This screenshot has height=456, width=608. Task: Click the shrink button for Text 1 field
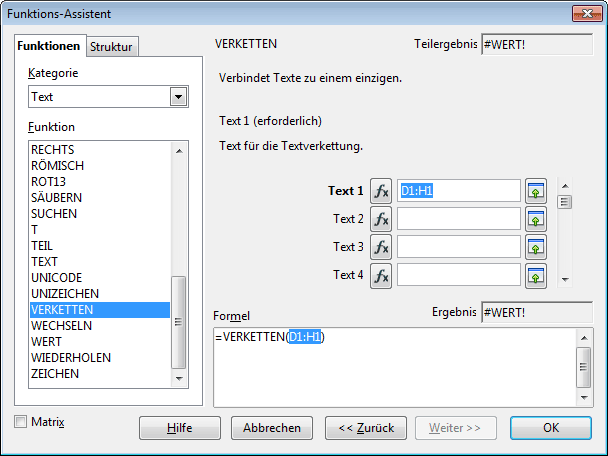click(537, 191)
